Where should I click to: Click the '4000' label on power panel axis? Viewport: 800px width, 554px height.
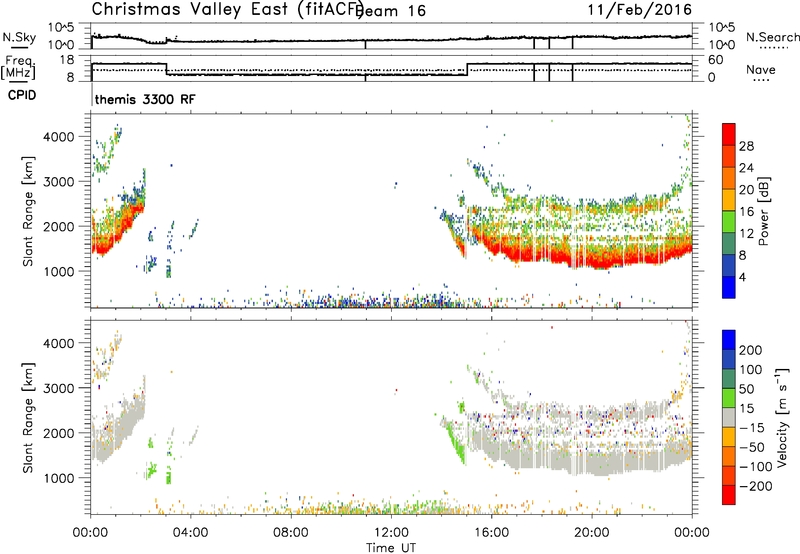[59, 137]
